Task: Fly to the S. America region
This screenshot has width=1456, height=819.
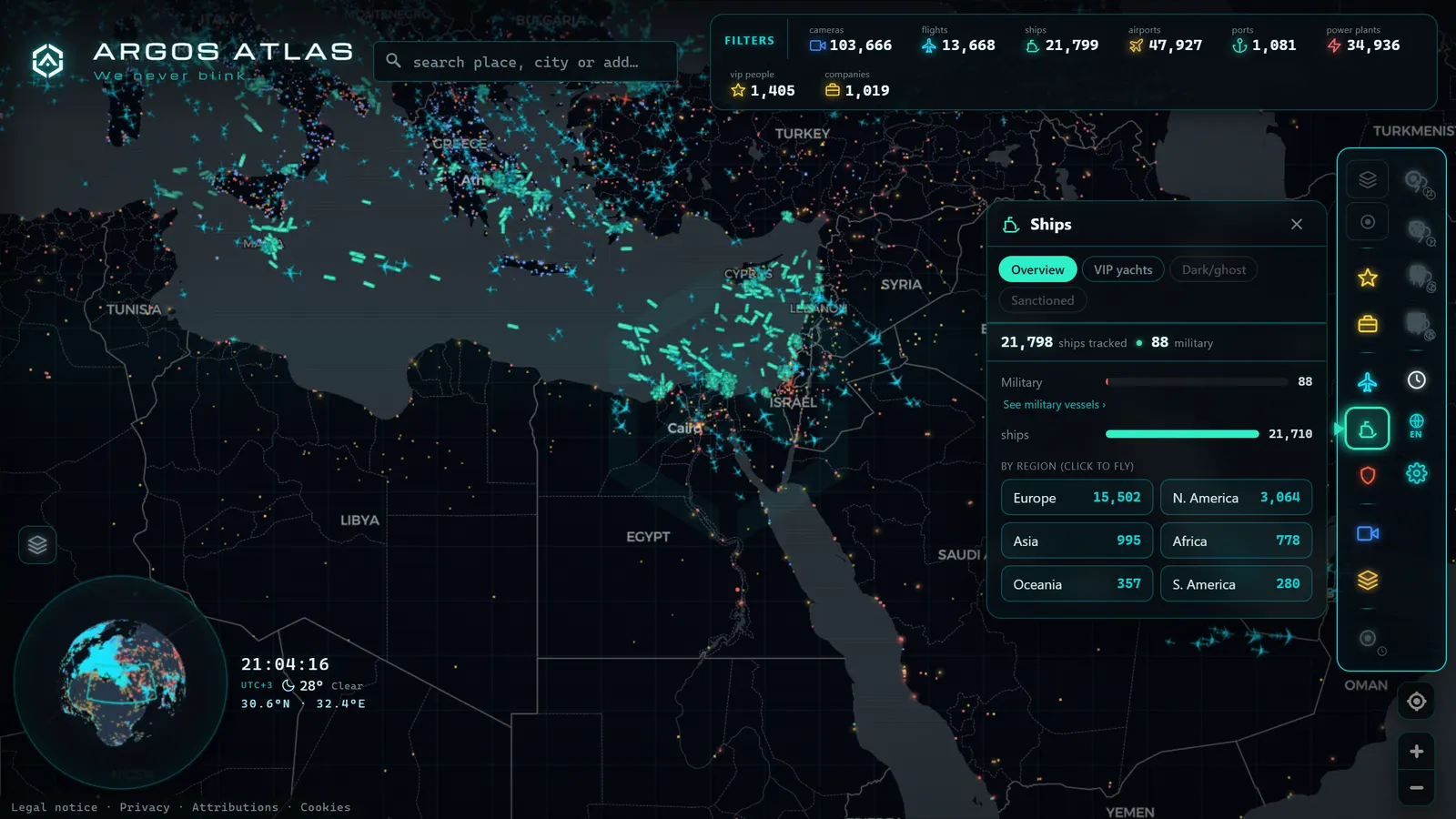Action: click(1236, 584)
